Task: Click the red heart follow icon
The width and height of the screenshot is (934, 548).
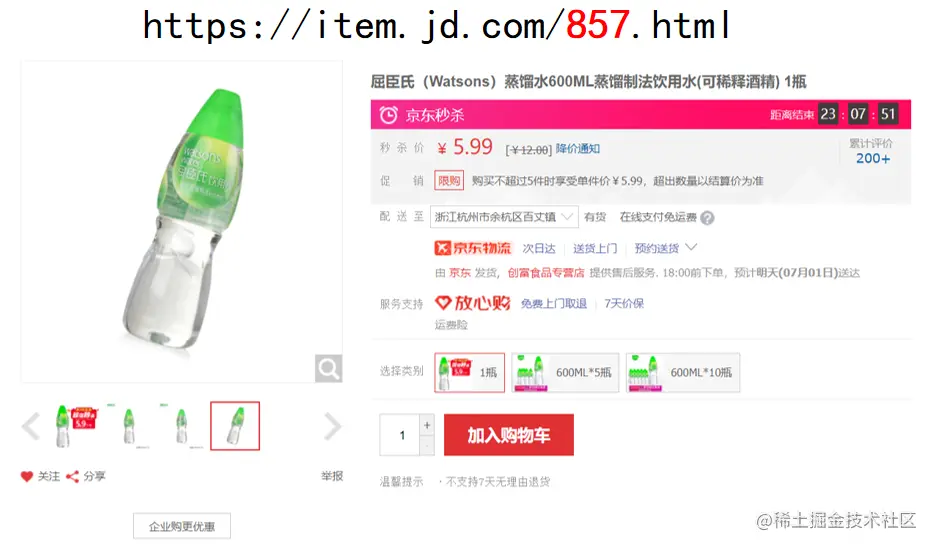Action: [27, 477]
